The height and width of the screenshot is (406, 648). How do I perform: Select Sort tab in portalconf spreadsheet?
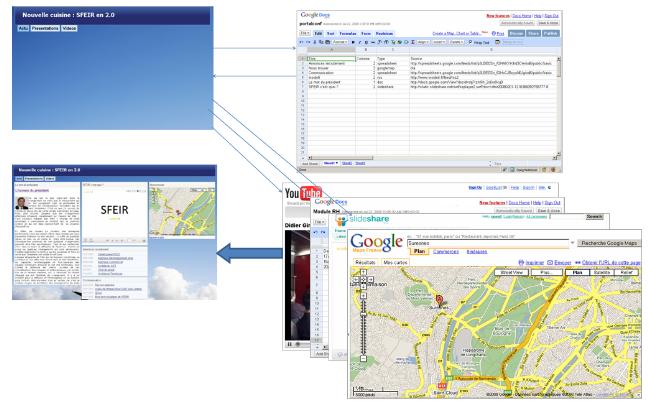pos(331,33)
